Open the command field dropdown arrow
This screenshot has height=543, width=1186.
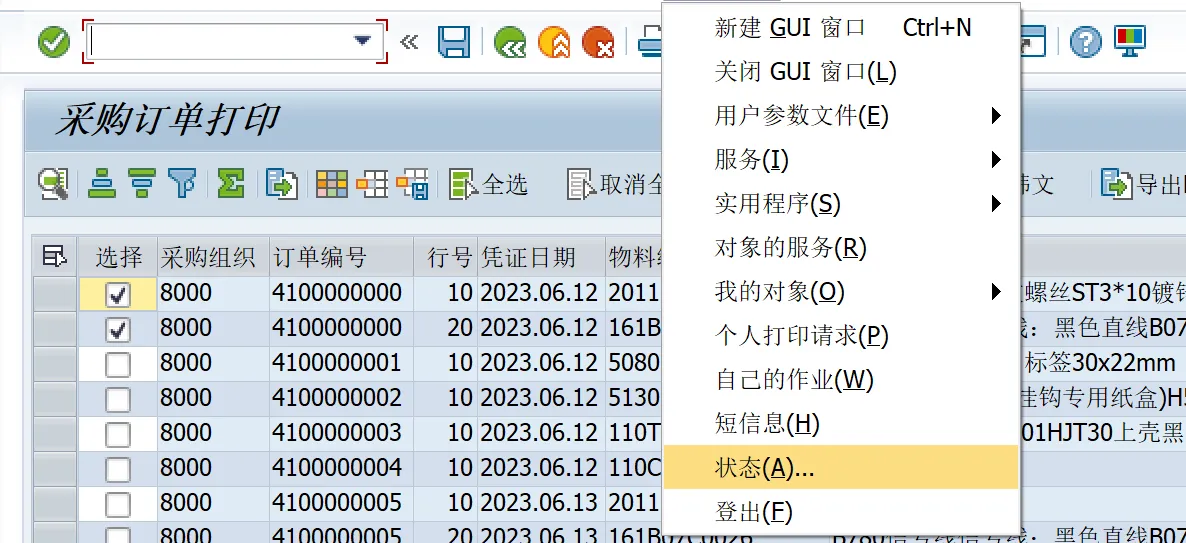362,42
